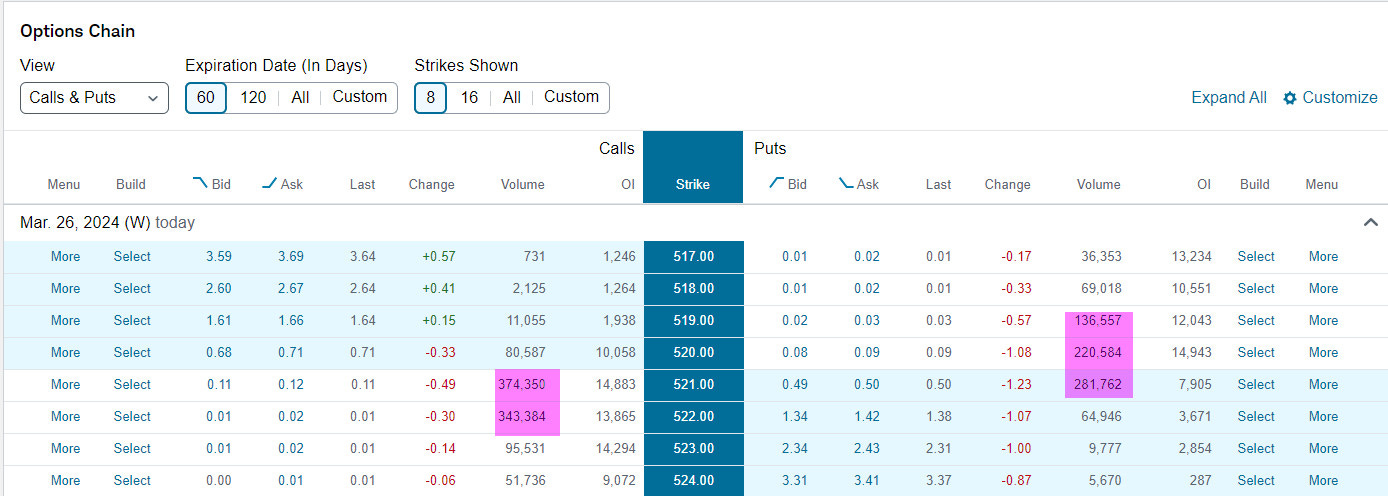
Task: Select All under Expiration Date
Action: tap(300, 97)
